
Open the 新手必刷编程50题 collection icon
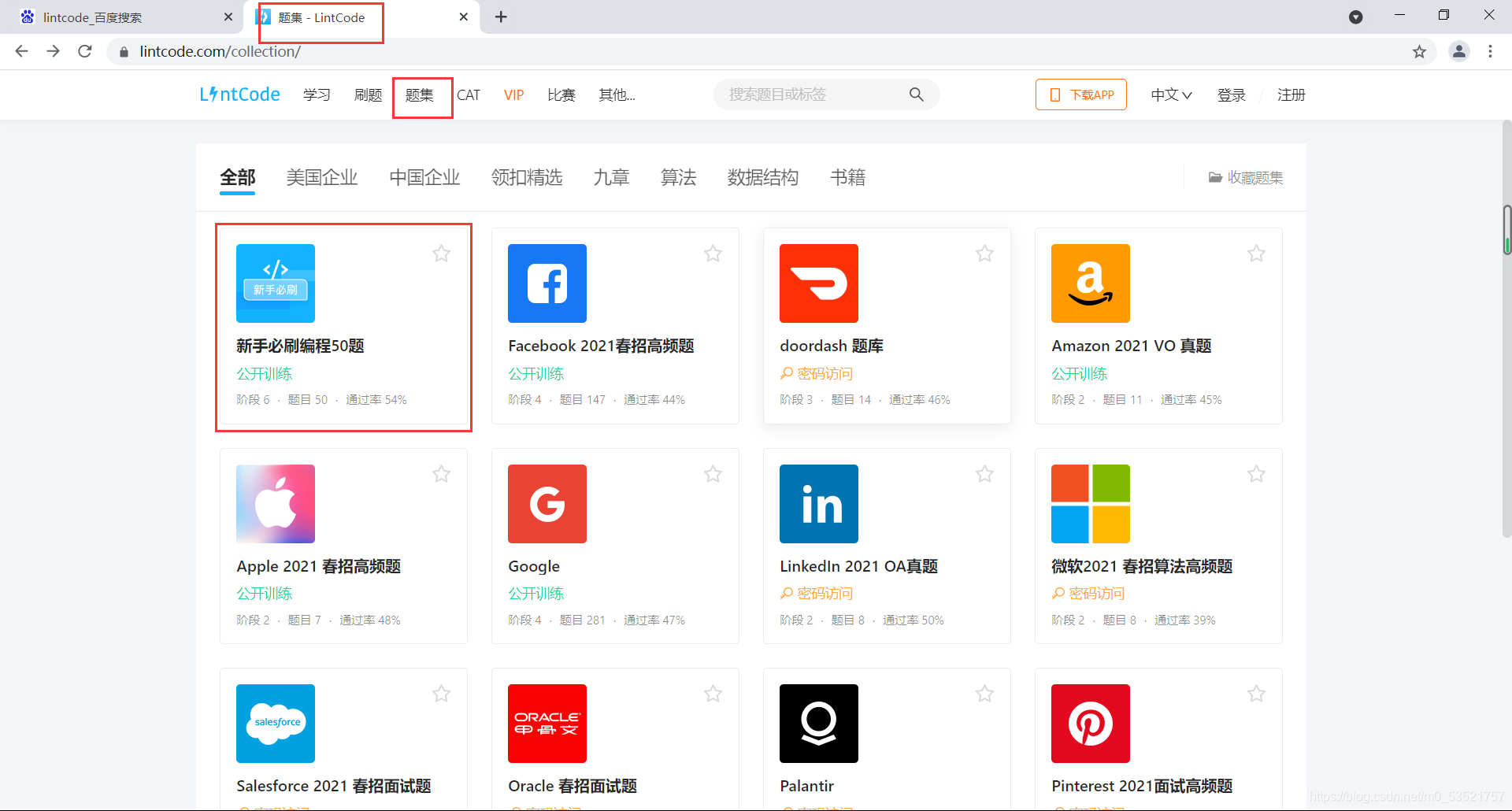[x=276, y=283]
